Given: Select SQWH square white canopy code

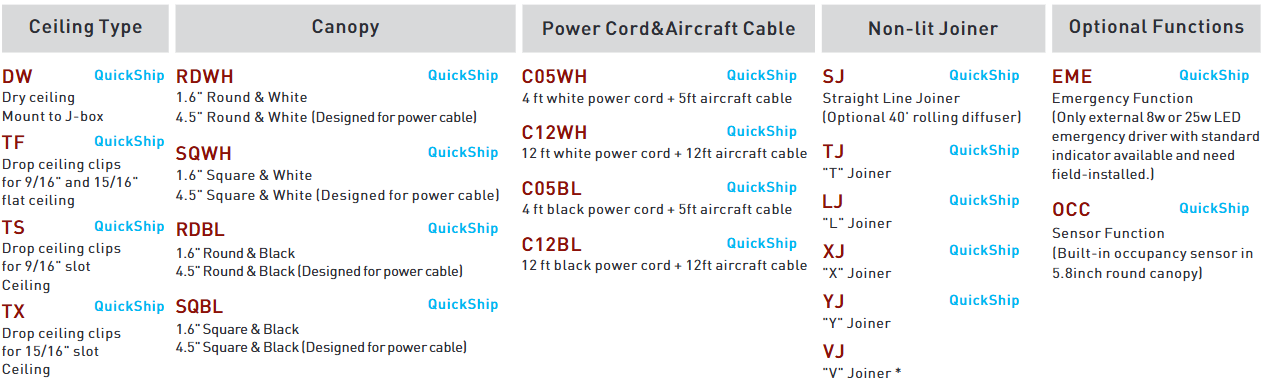Looking at the screenshot, I should 203,154.
